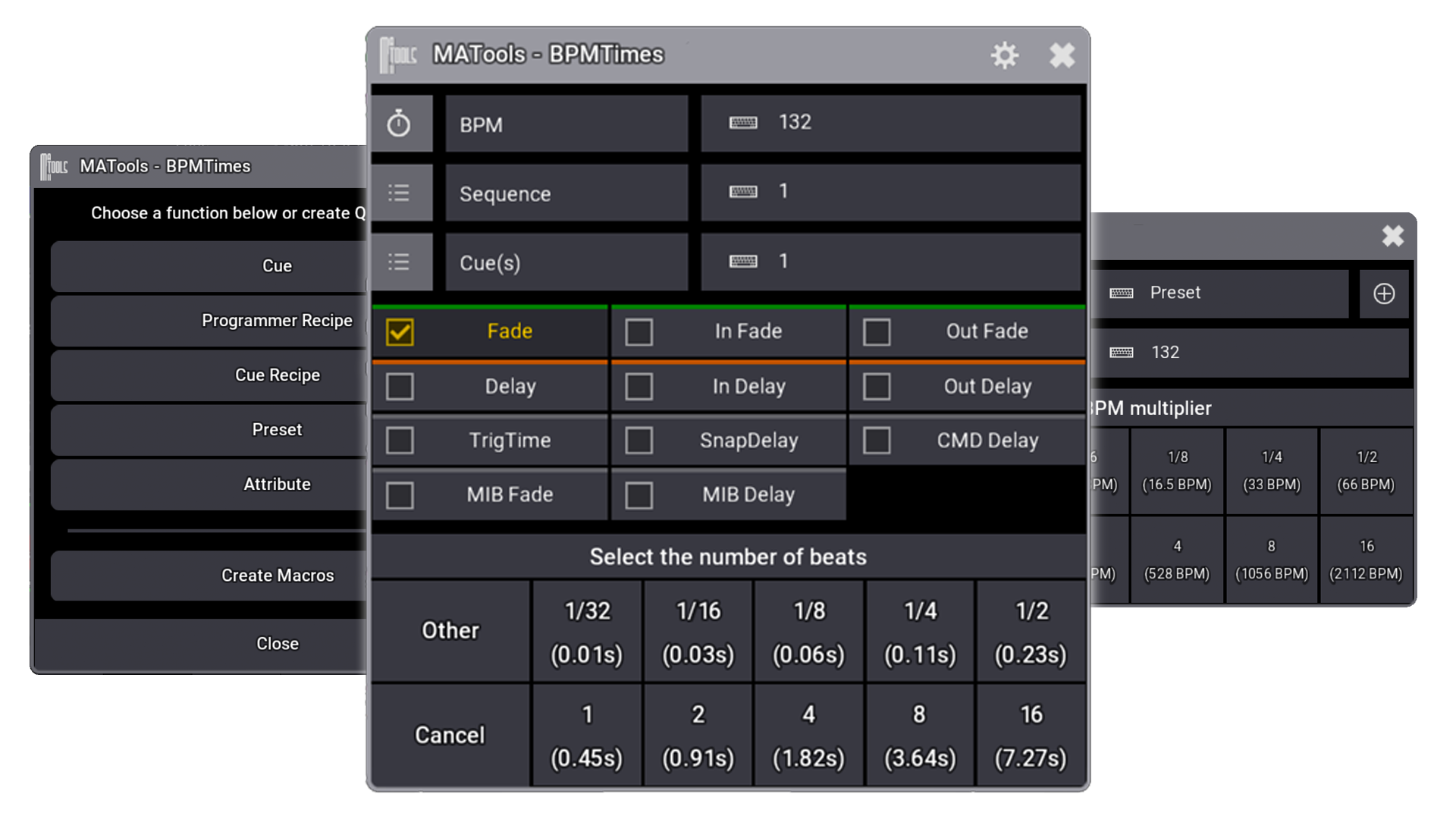The width and height of the screenshot is (1456, 819).
Task: Select 1 beat (0.45s)
Action: [x=587, y=735]
